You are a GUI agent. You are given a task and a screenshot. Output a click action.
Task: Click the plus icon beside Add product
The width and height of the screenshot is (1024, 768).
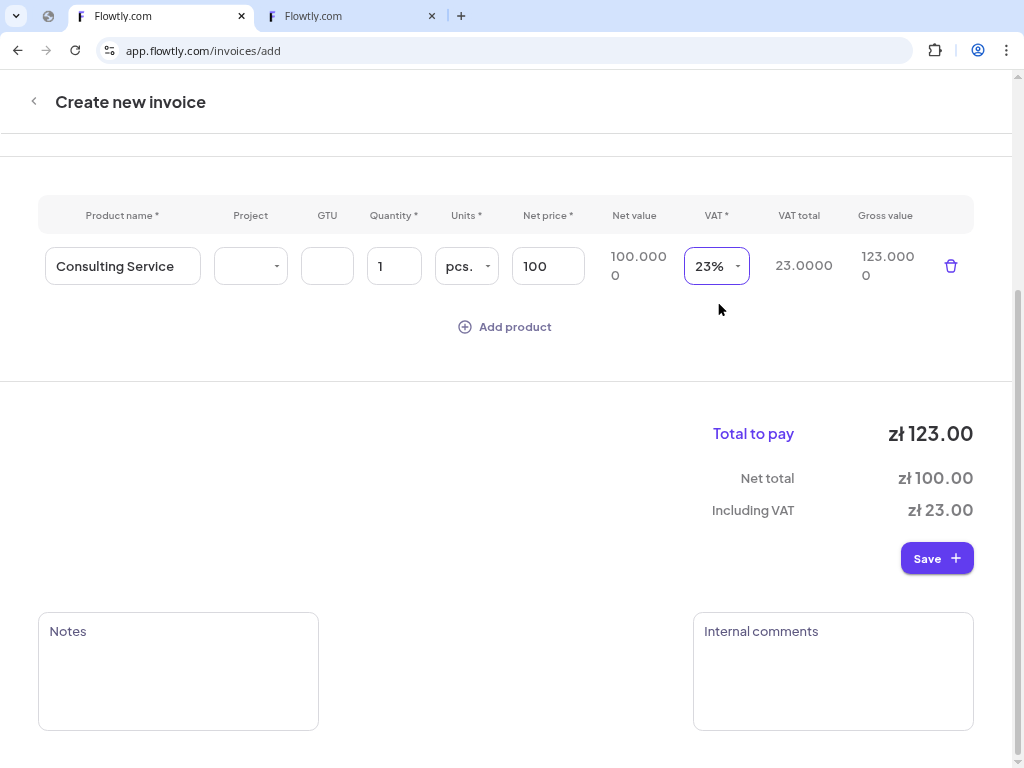[464, 327]
